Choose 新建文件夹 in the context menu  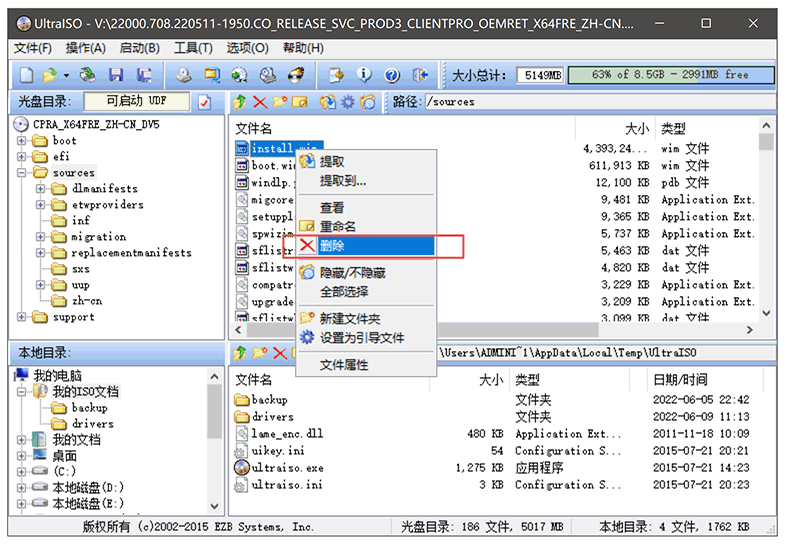(x=366, y=318)
